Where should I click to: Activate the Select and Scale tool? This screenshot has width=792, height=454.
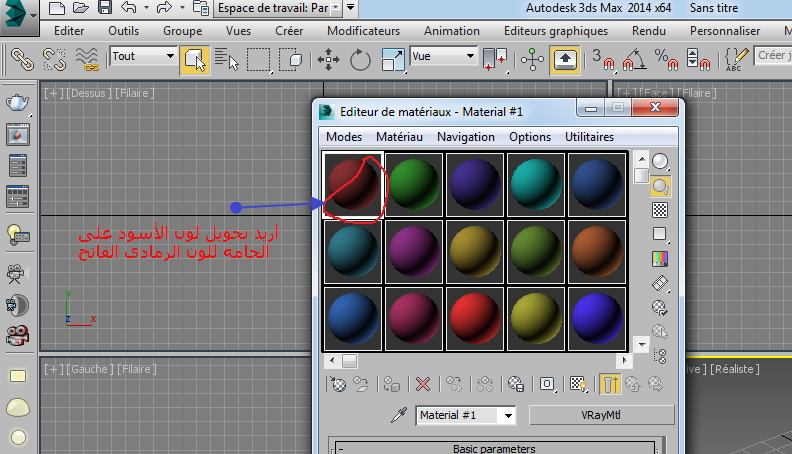[x=393, y=59]
